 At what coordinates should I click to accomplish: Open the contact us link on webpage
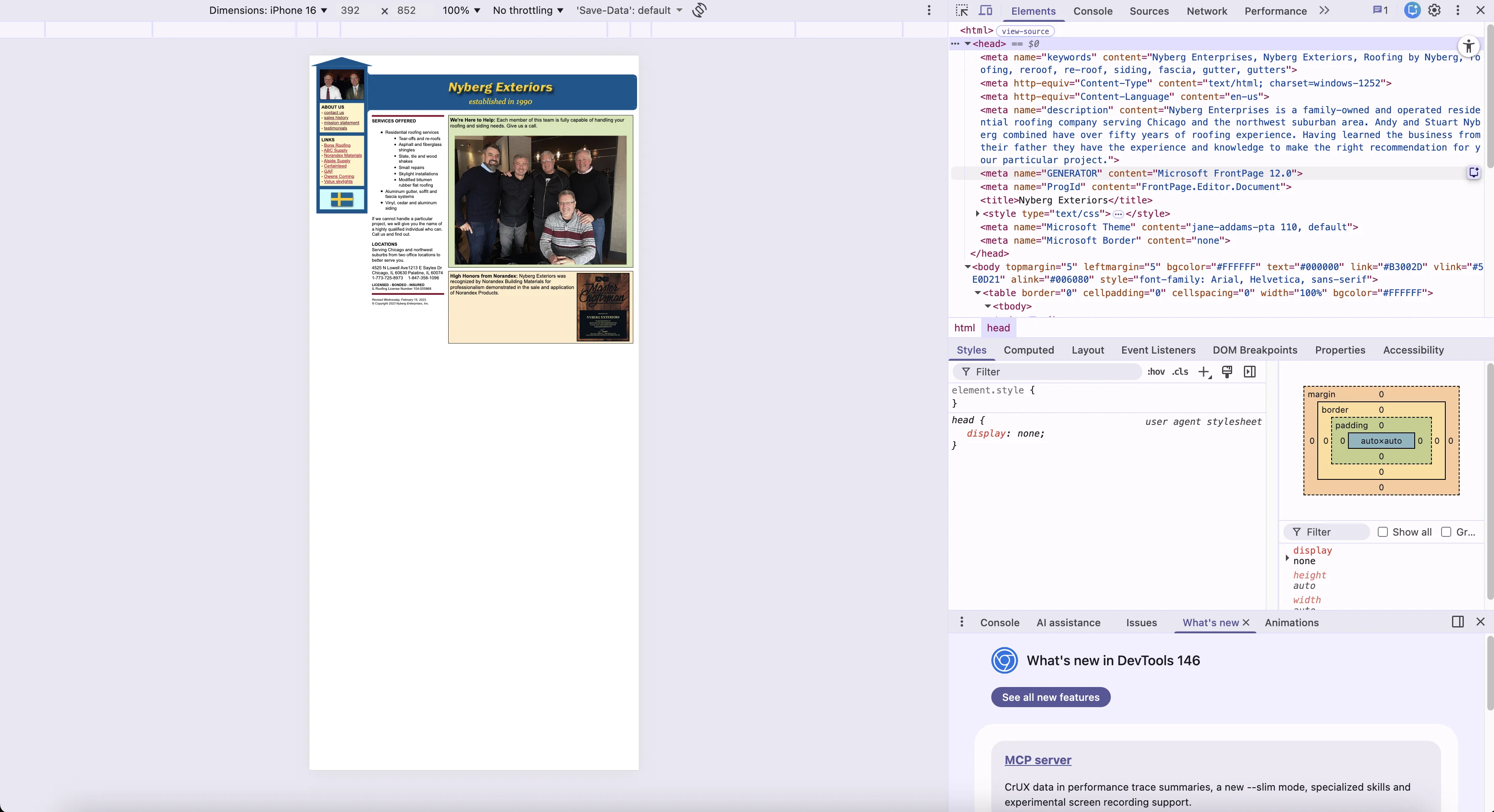(x=334, y=113)
